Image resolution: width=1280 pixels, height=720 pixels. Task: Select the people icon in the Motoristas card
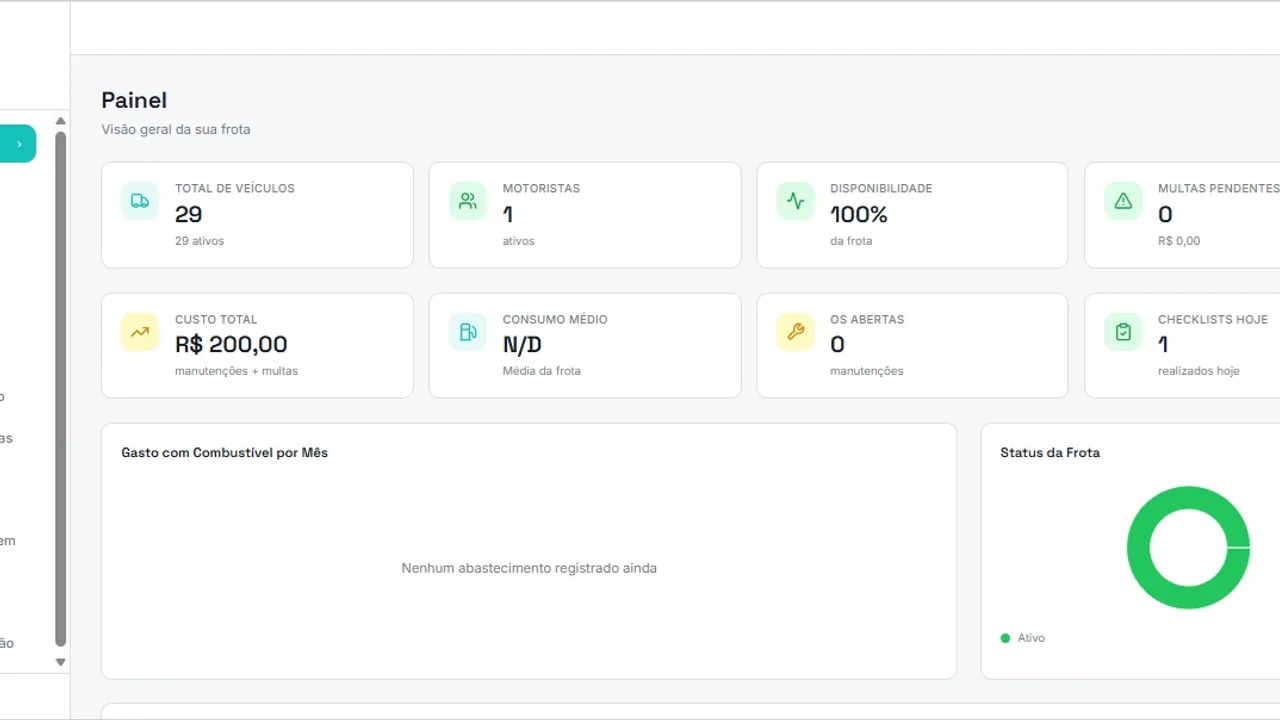pyautogui.click(x=468, y=201)
